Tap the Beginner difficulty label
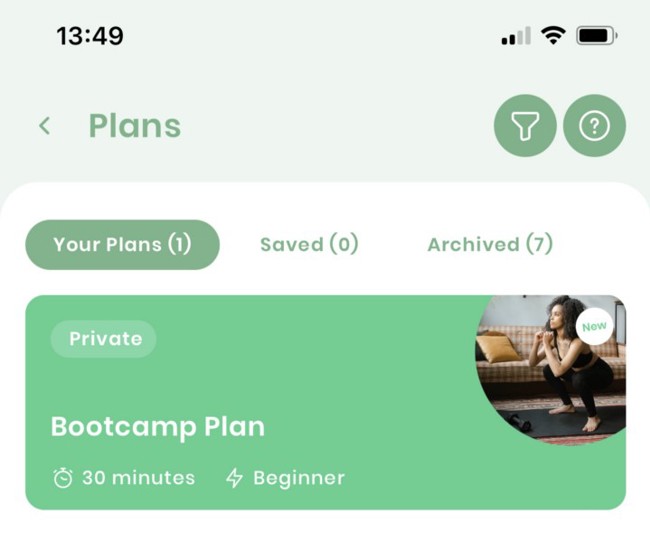The height and width of the screenshot is (550, 650). point(299,478)
